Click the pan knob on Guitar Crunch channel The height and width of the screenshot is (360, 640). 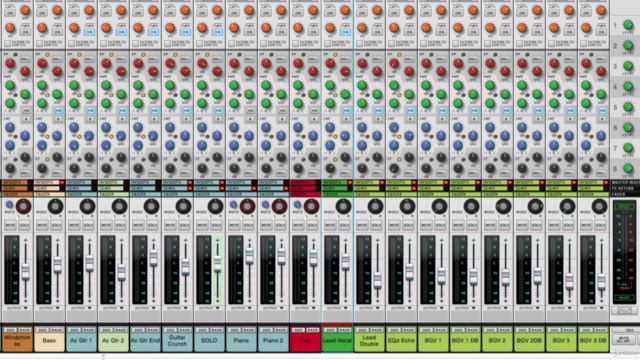point(183,207)
